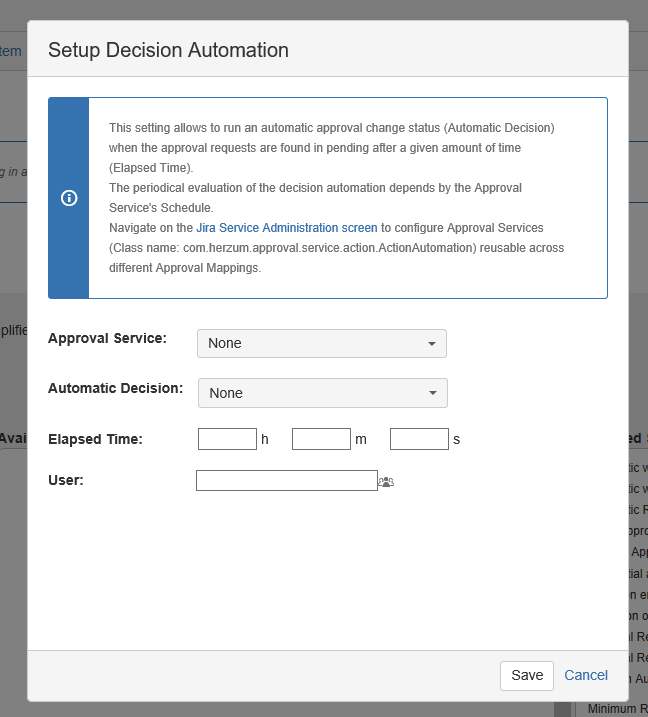648x717 pixels.
Task: Follow the Jira Service Administration screen link
Action: tap(286, 228)
